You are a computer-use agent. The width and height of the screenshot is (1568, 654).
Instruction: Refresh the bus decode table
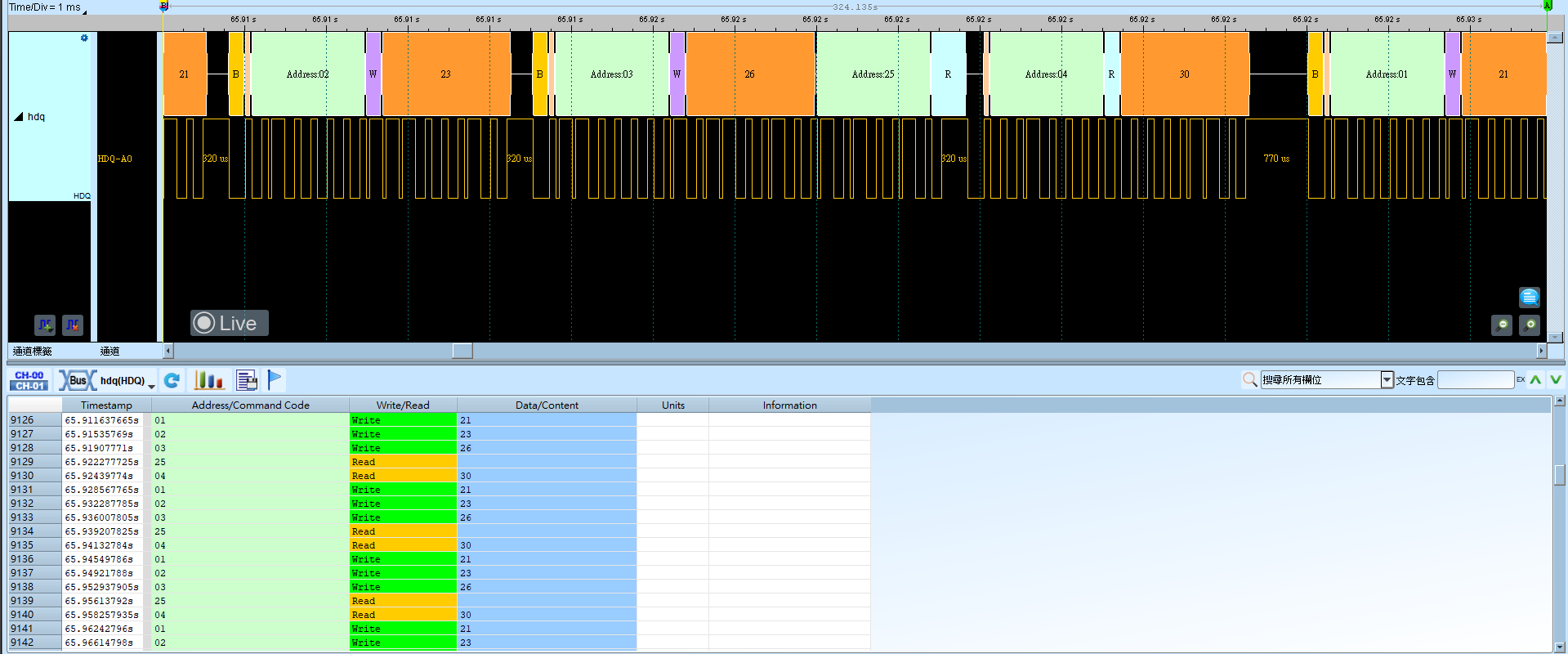(172, 380)
